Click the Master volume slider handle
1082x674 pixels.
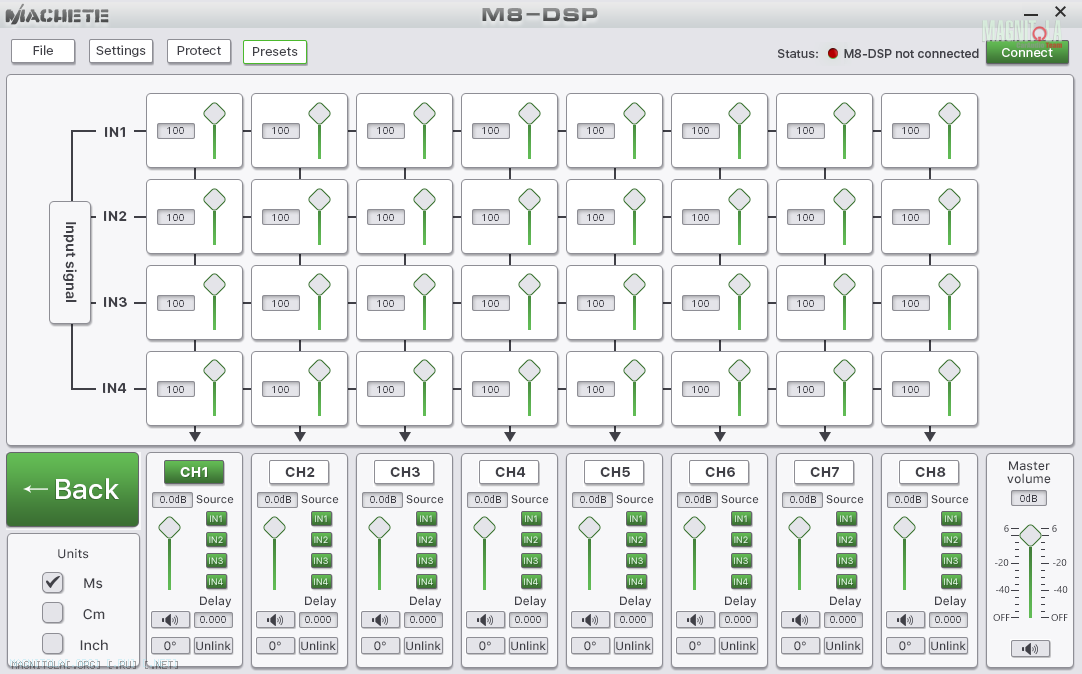1030,535
